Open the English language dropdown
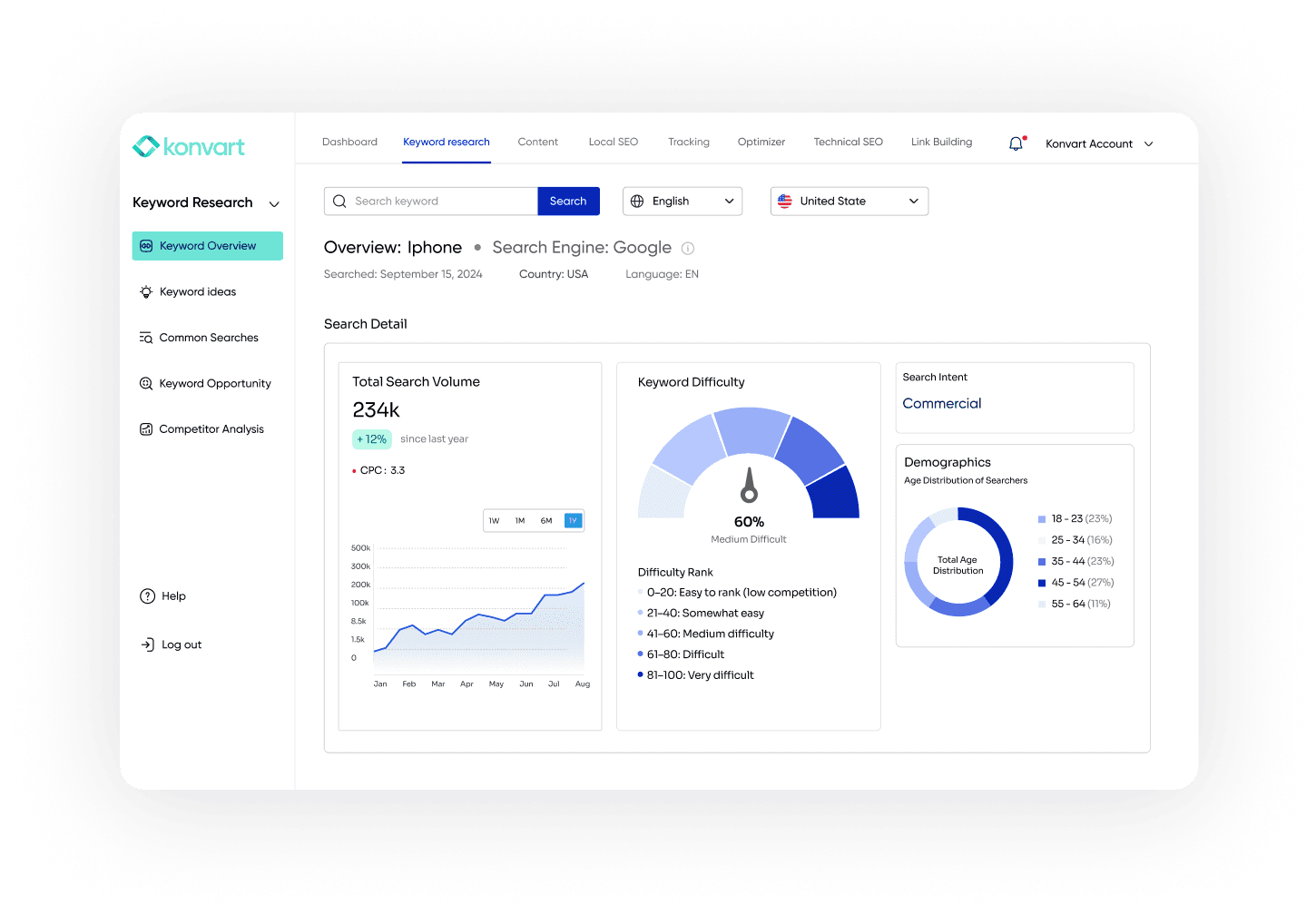This screenshot has width=1316, height=915. [x=682, y=201]
